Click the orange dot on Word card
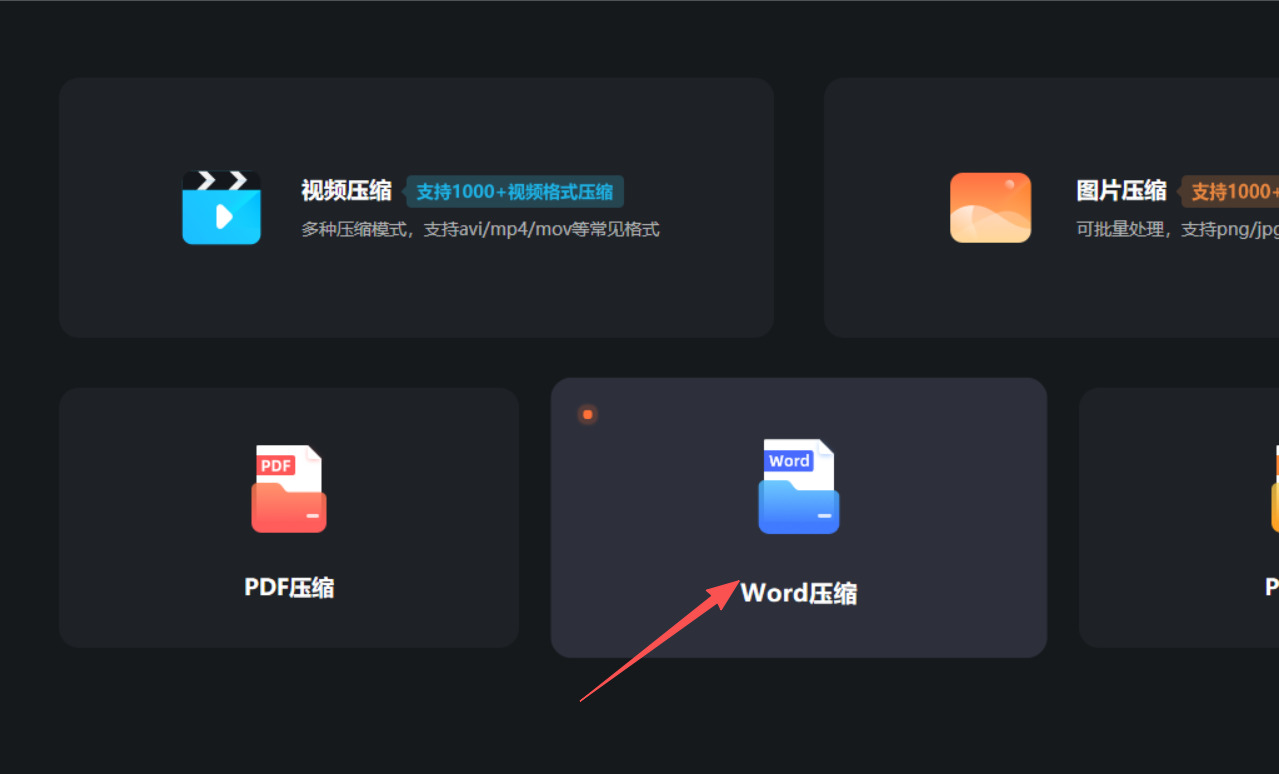 (588, 414)
